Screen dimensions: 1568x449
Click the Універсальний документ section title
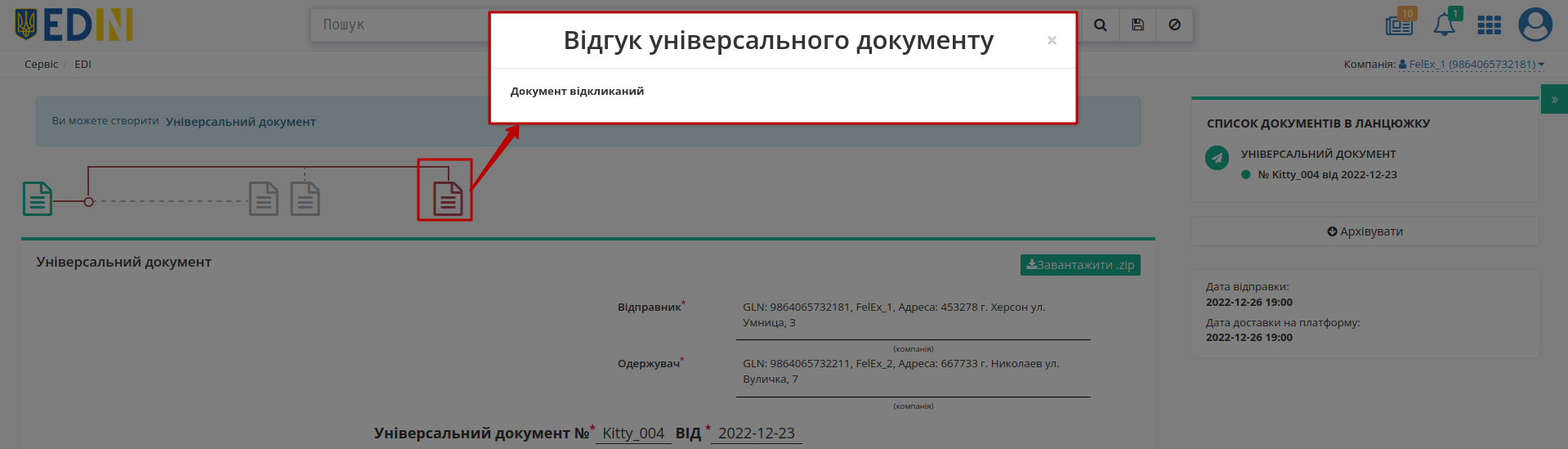click(x=124, y=263)
